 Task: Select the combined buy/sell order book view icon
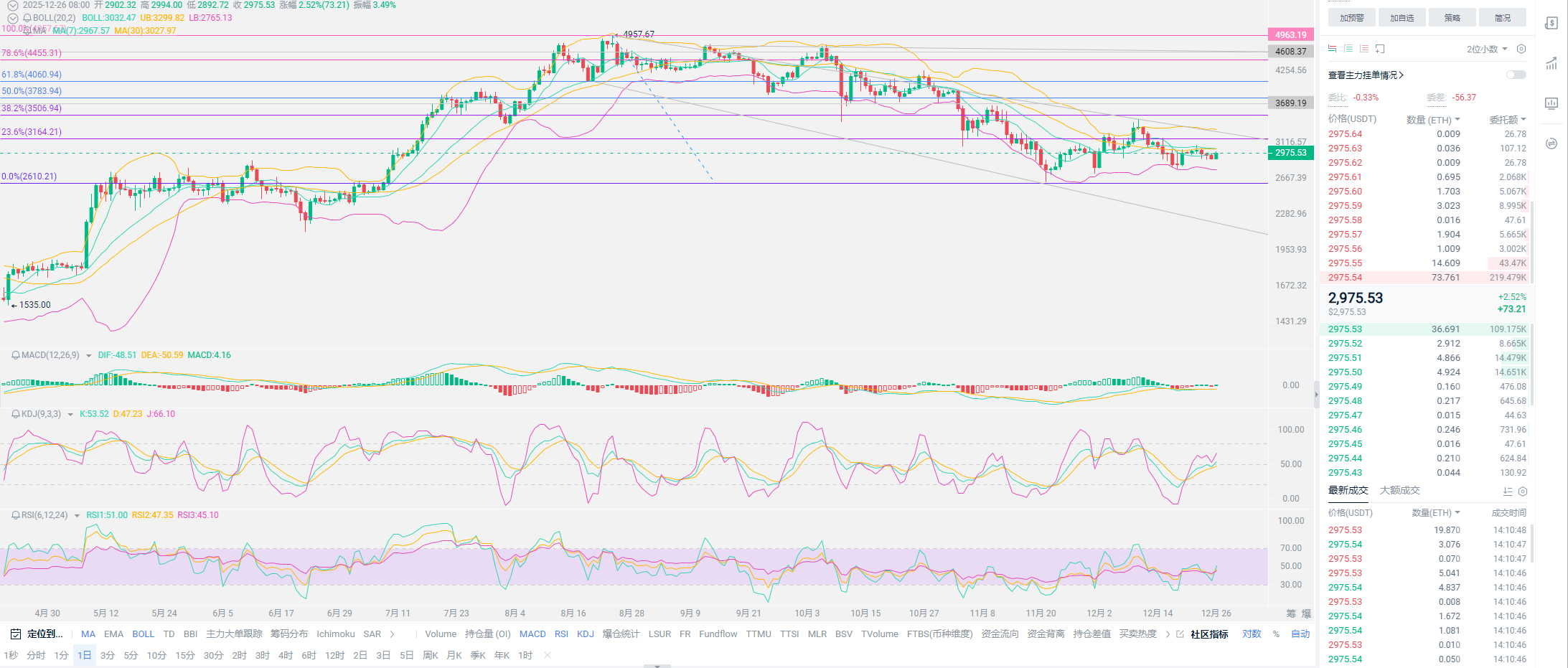[1332, 49]
